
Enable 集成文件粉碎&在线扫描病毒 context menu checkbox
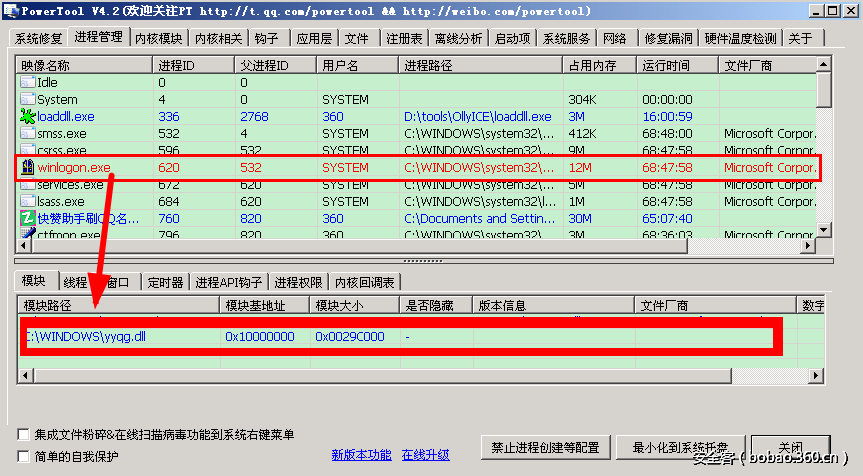pos(24,435)
